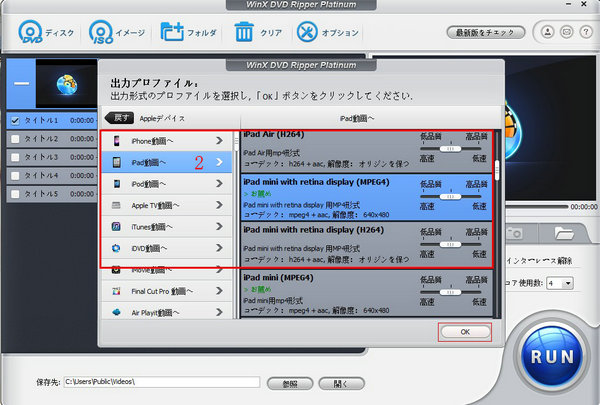Click the 参照 browse button
Screen dimensions: 600x405
(x=290, y=384)
